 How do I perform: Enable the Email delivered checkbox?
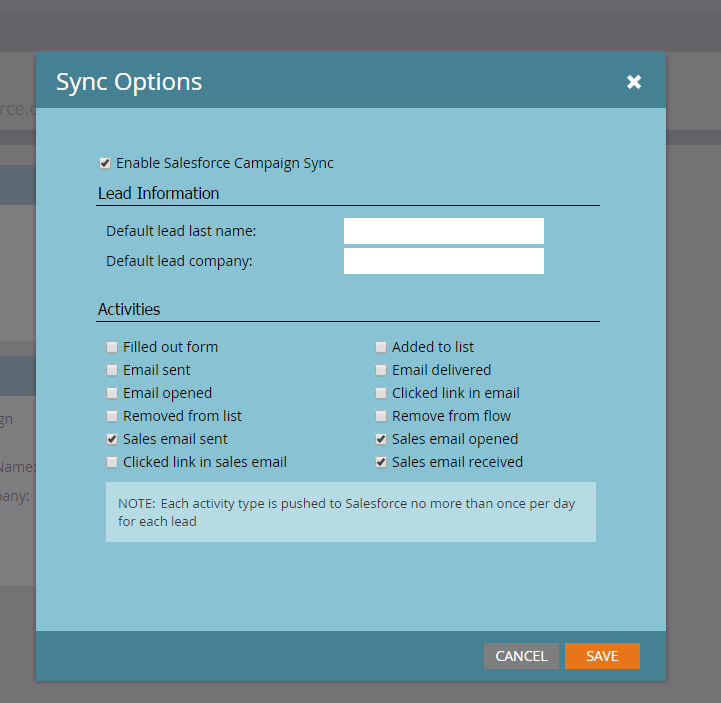tap(381, 370)
